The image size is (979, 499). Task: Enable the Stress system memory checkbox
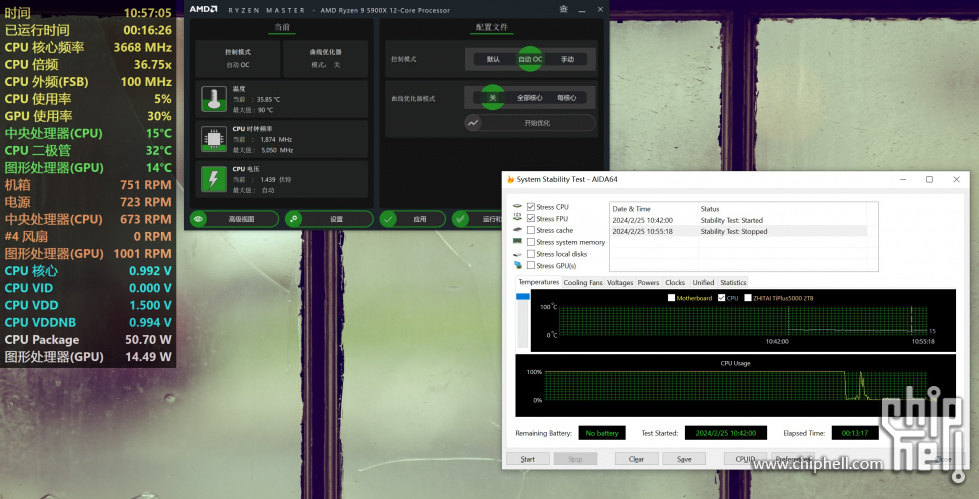pos(531,242)
